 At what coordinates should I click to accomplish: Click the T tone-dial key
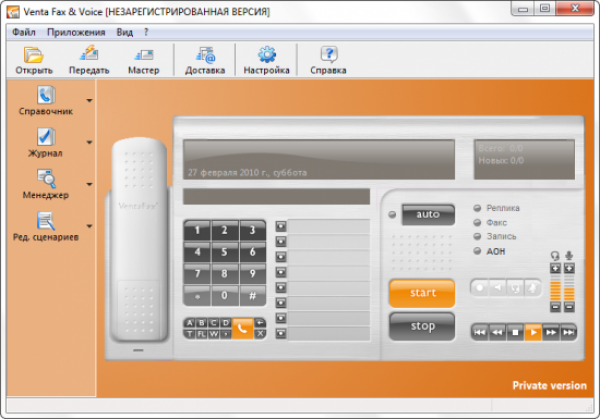tap(190, 334)
